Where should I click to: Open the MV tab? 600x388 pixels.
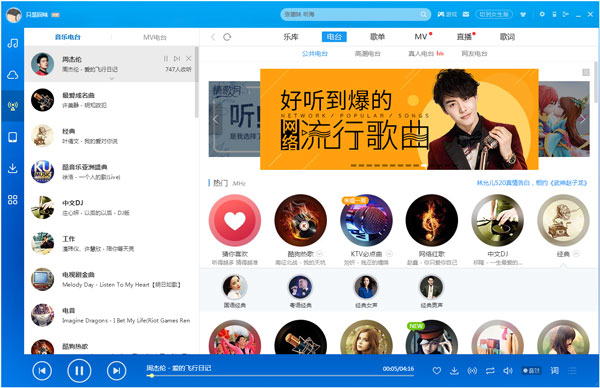click(x=421, y=37)
